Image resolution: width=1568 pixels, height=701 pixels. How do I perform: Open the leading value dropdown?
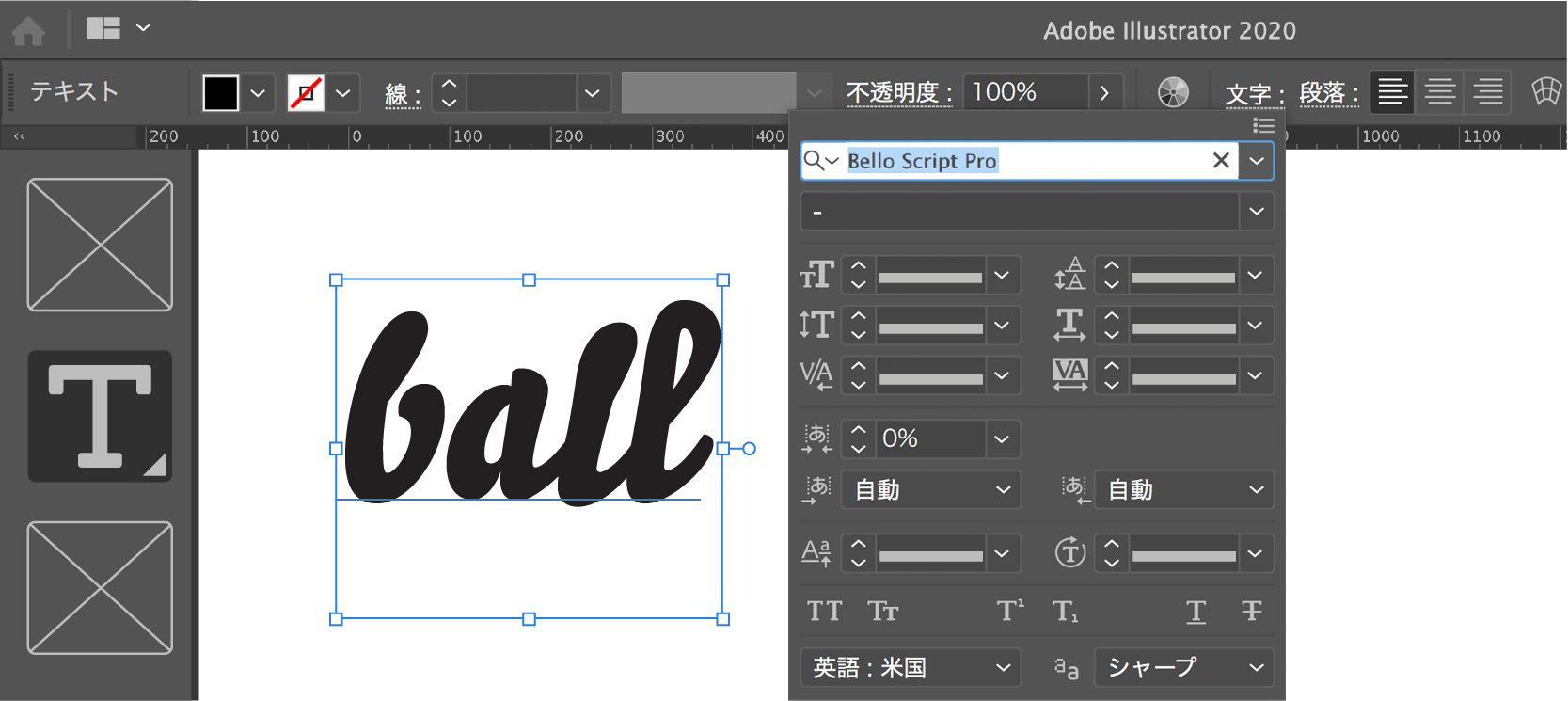(1255, 275)
